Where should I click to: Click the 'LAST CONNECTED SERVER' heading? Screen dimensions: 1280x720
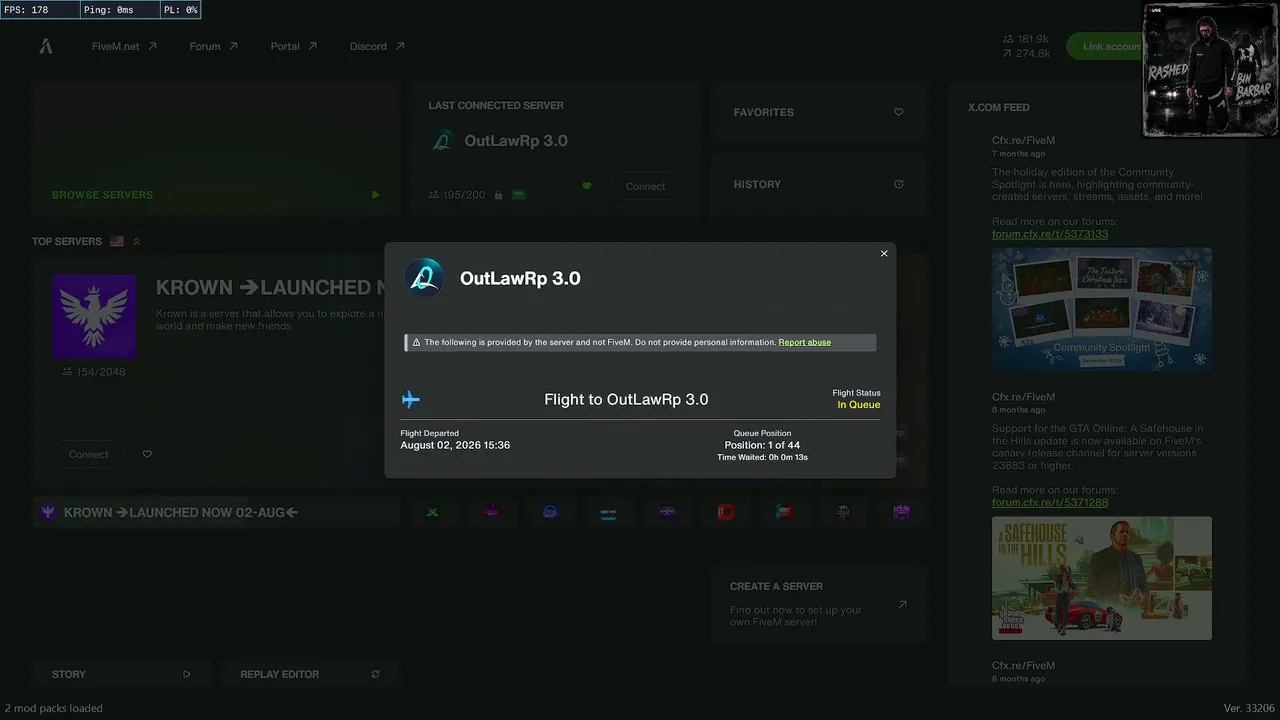496,105
